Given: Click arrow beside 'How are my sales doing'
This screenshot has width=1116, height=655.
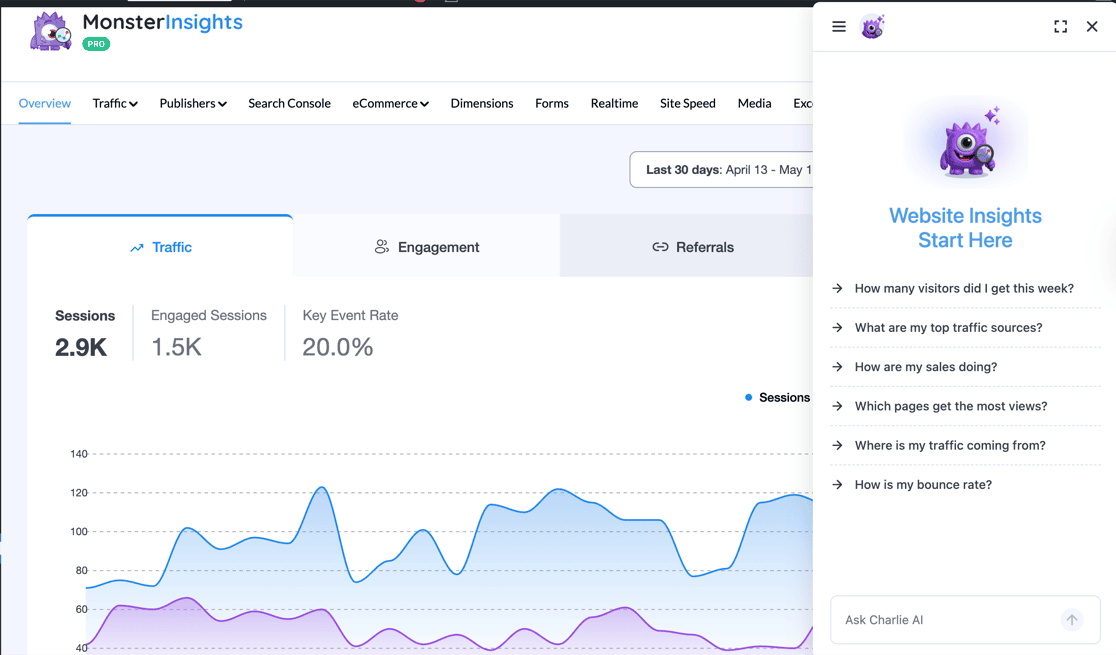Looking at the screenshot, I should pos(838,367).
